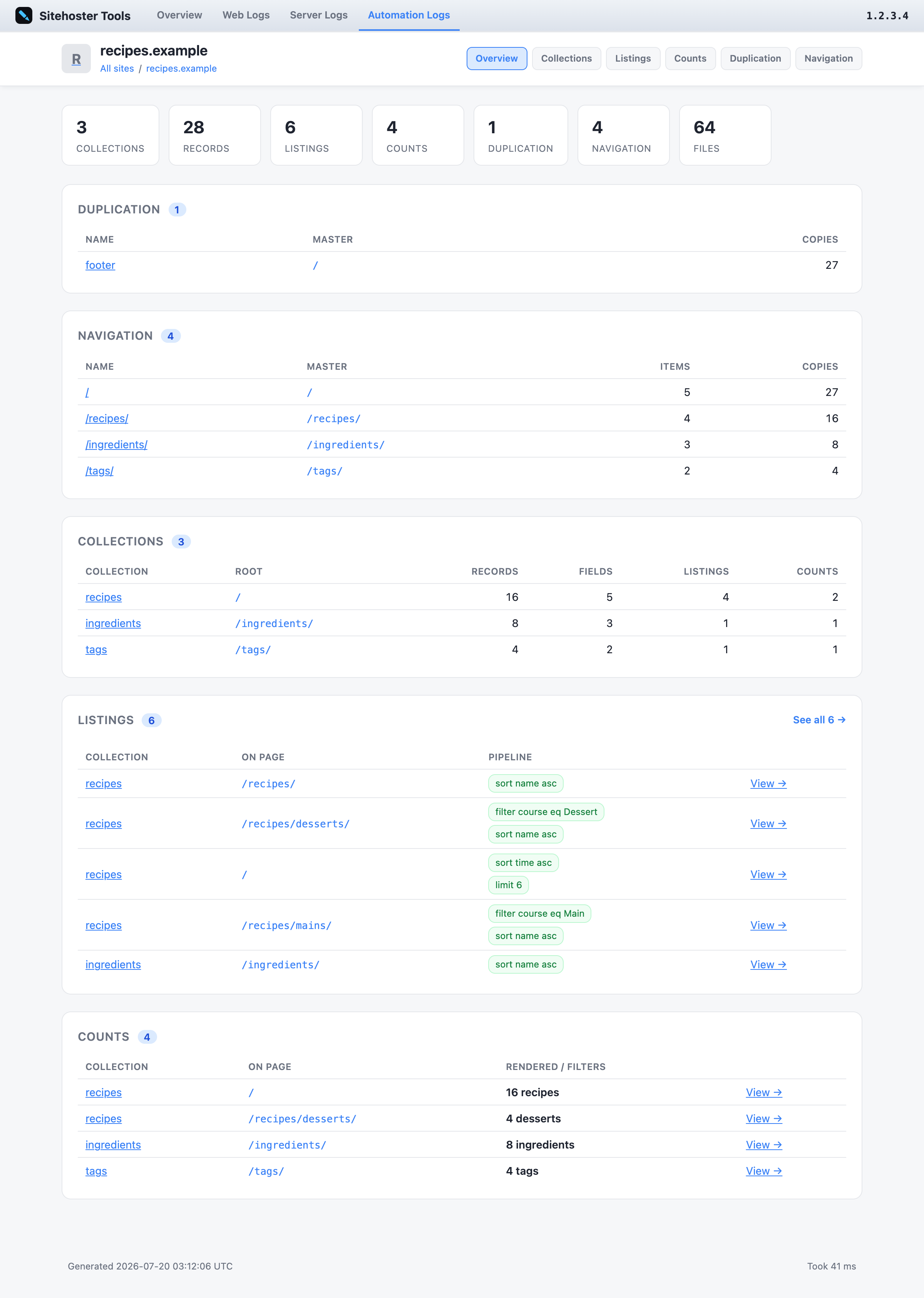Open the /tags/ navigation link
The image size is (924, 1298).
click(100, 471)
